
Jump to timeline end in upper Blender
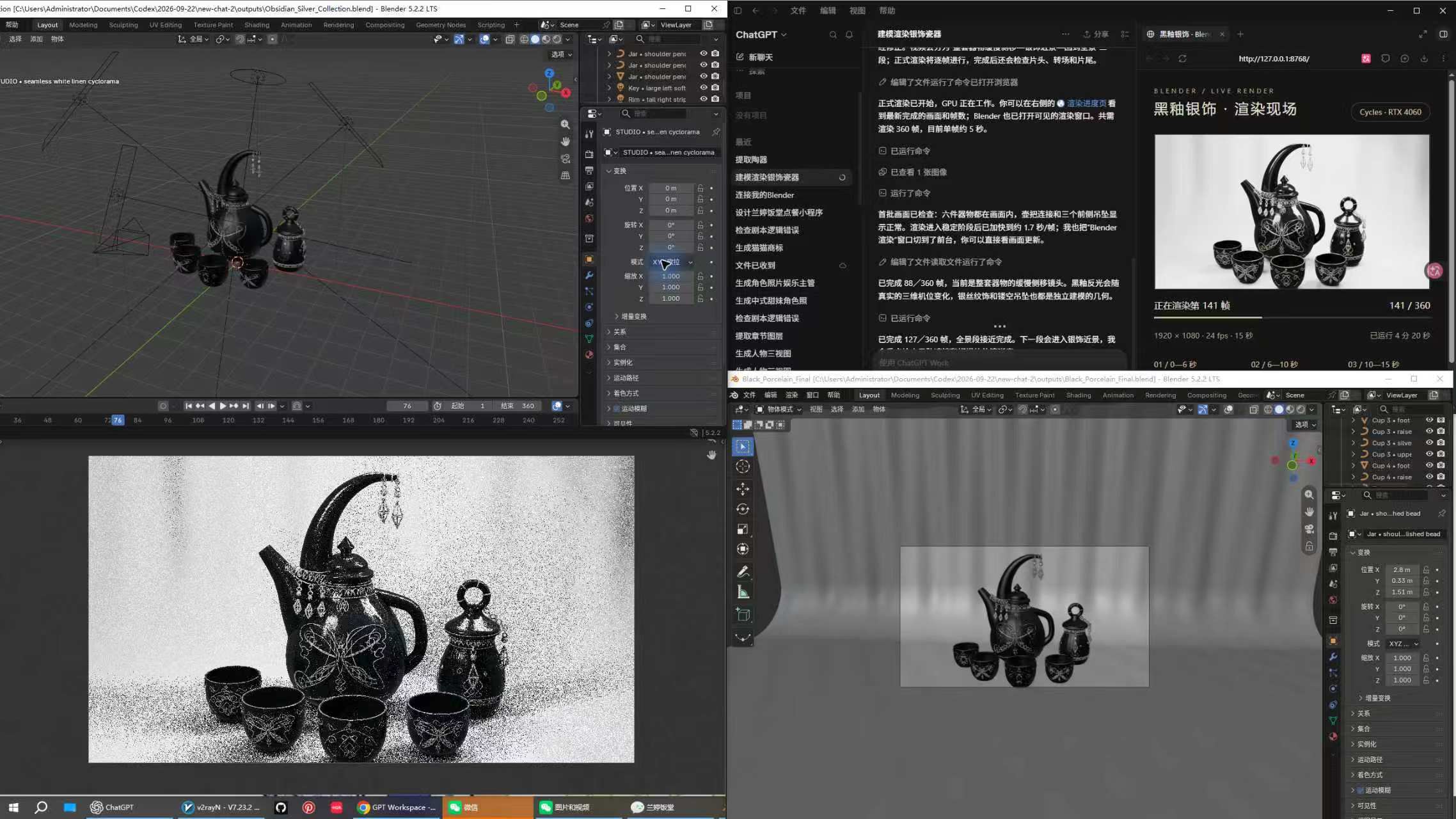pyautogui.click(x=246, y=406)
